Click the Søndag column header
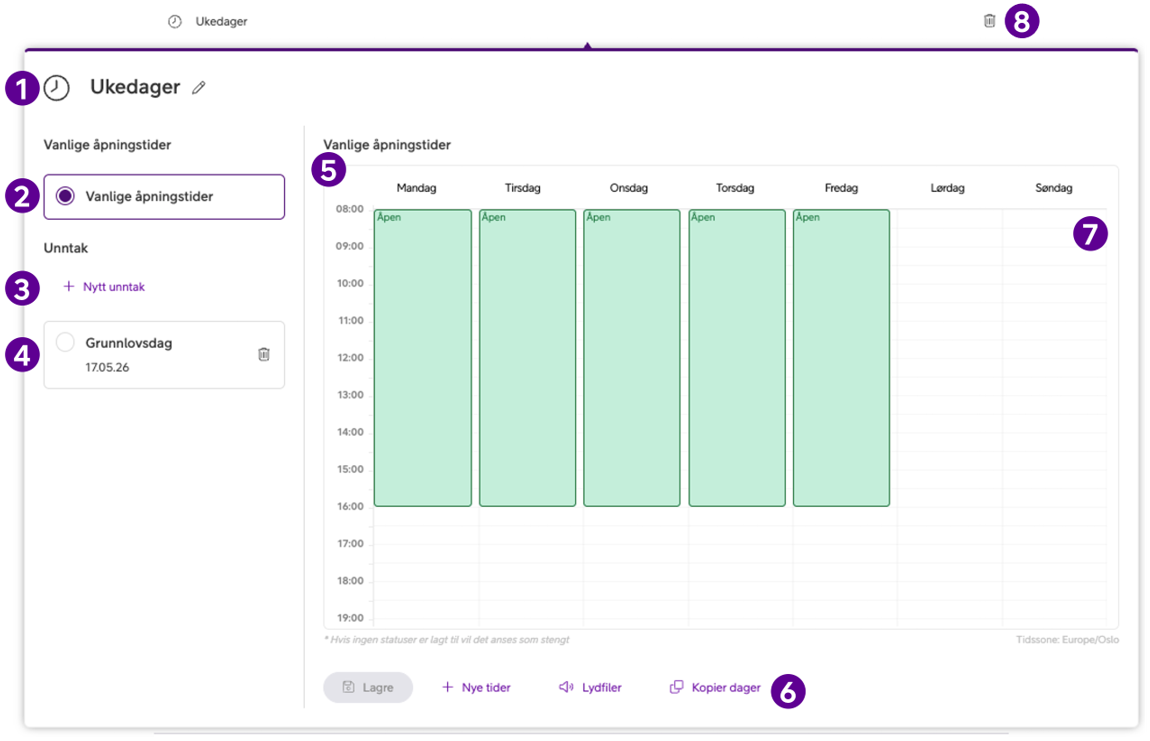 click(1053, 188)
